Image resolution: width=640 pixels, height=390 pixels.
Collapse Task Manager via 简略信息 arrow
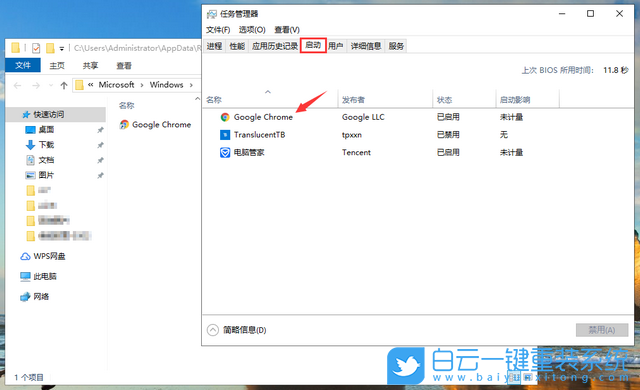click(x=213, y=330)
